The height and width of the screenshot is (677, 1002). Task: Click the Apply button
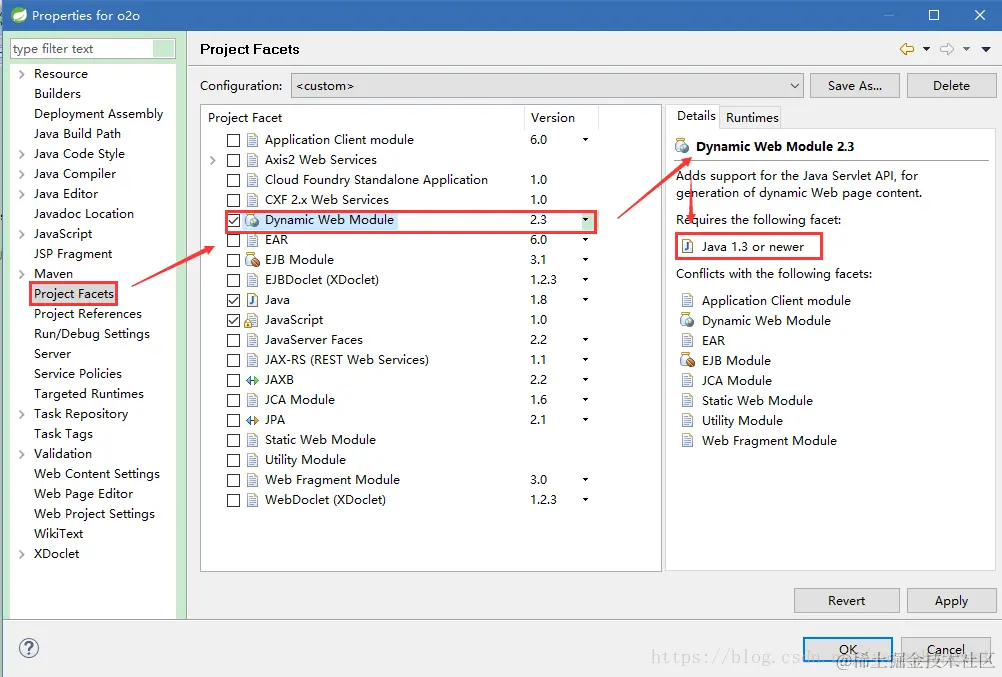click(951, 601)
